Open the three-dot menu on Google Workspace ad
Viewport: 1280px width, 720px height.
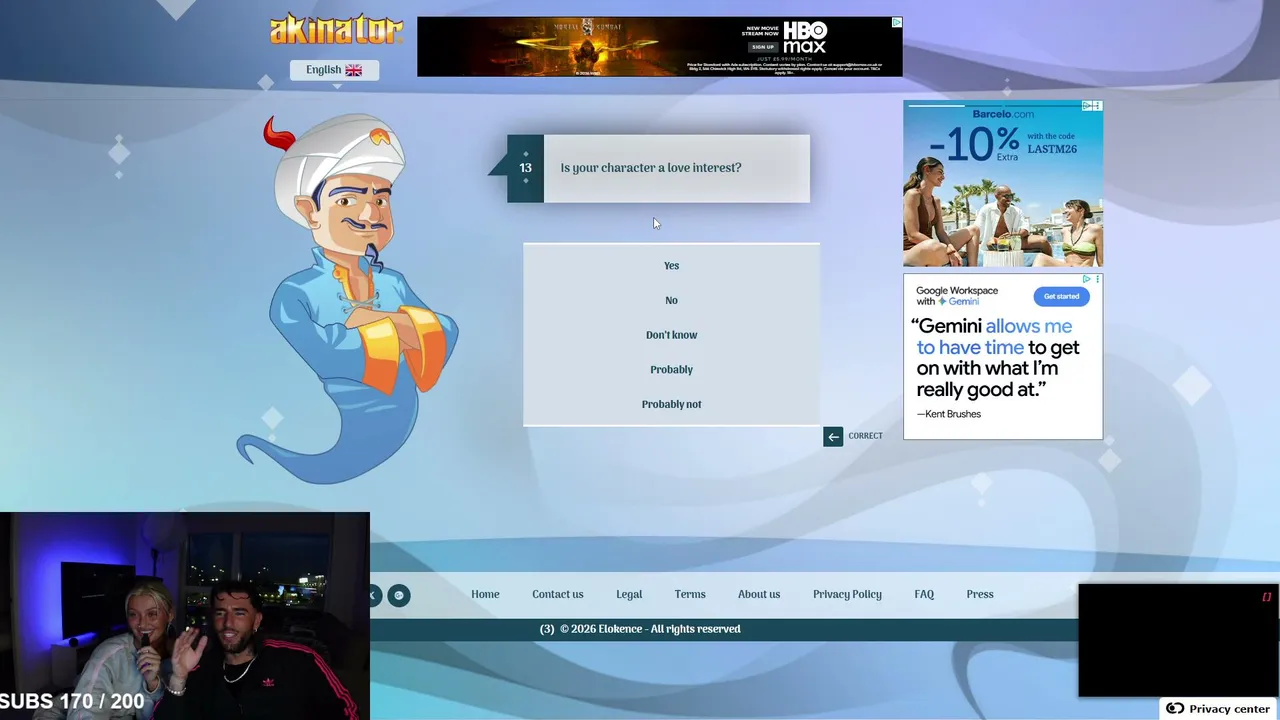(1097, 279)
